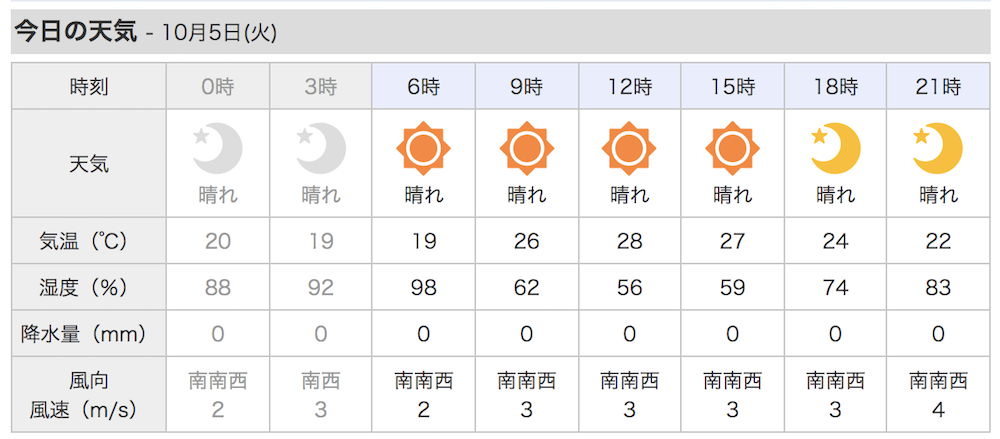Select the 6時 column header
The width and height of the screenshot is (1000, 439).
click(x=423, y=86)
